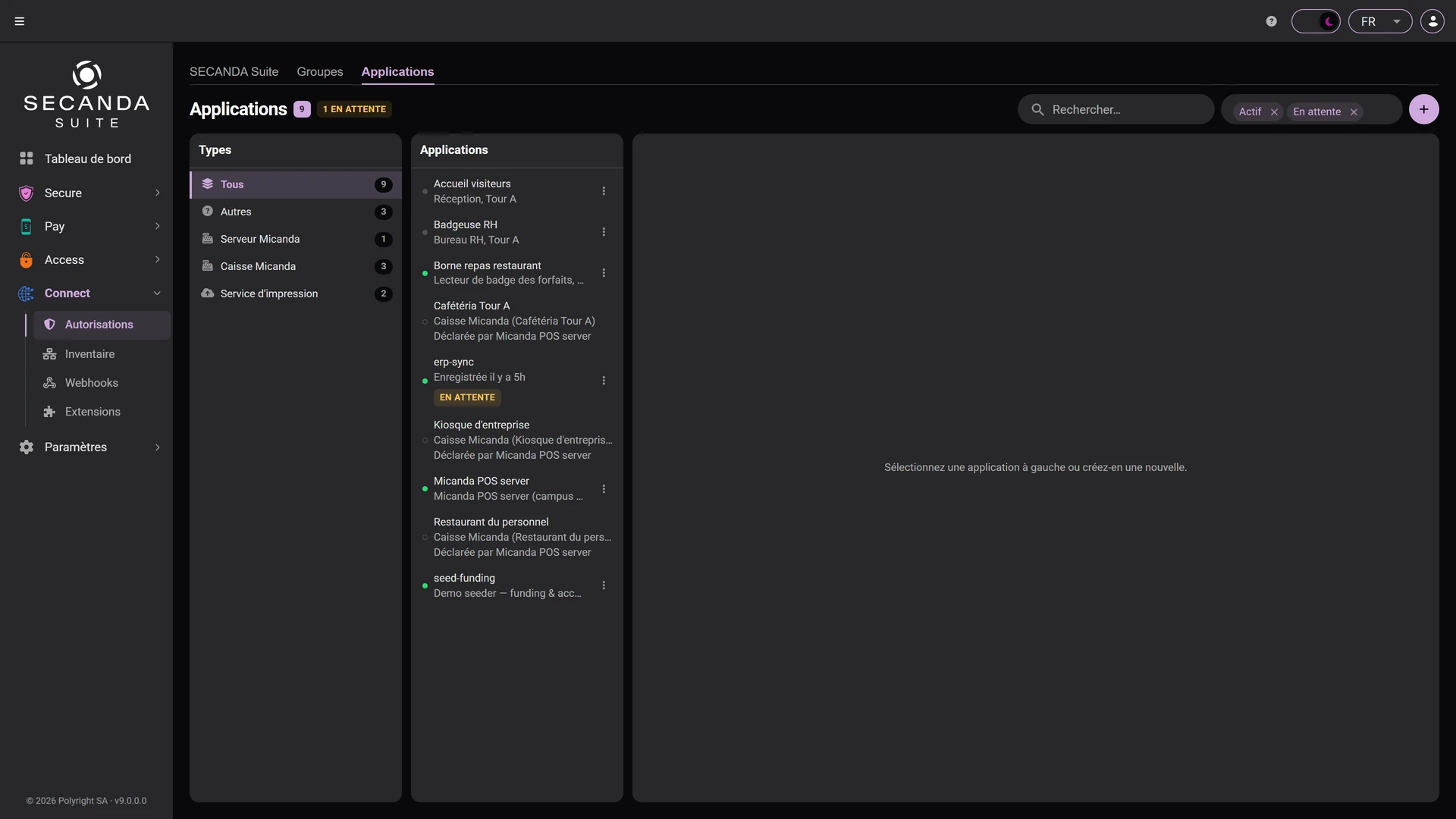Select the Autres type filter

[296, 212]
